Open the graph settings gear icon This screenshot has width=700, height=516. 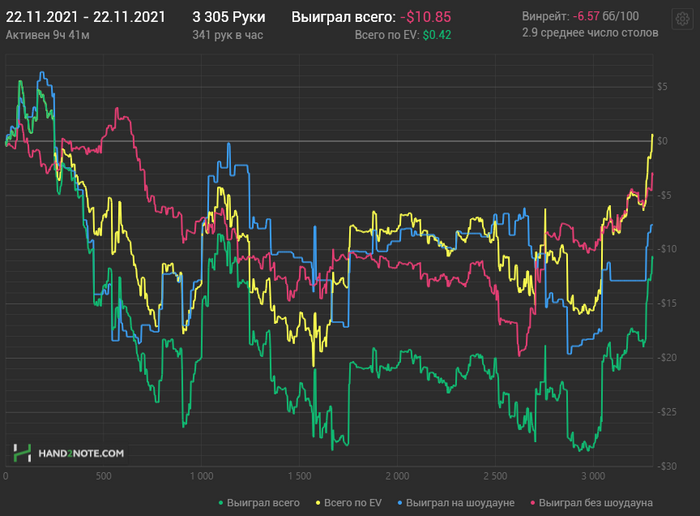tap(682, 19)
